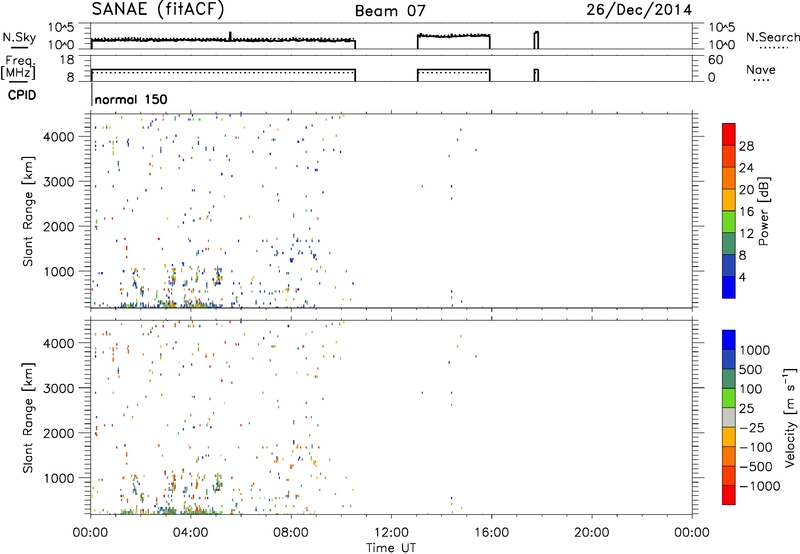Click the 20:00 time tick label
The image size is (800, 554).
[591, 533]
